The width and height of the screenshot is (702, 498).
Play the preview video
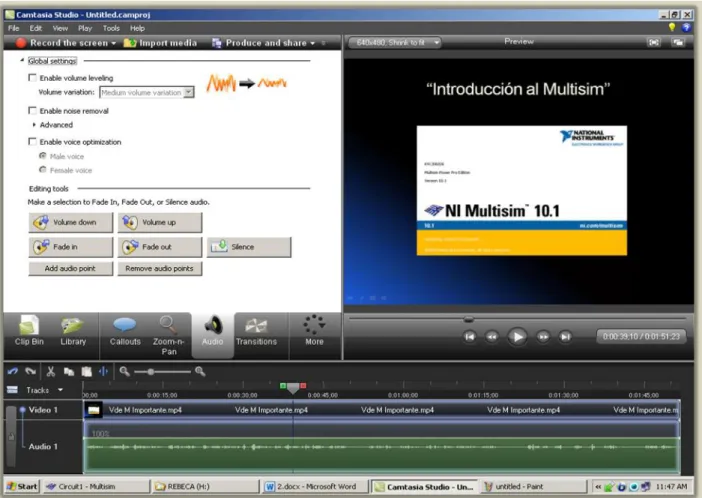click(x=517, y=337)
